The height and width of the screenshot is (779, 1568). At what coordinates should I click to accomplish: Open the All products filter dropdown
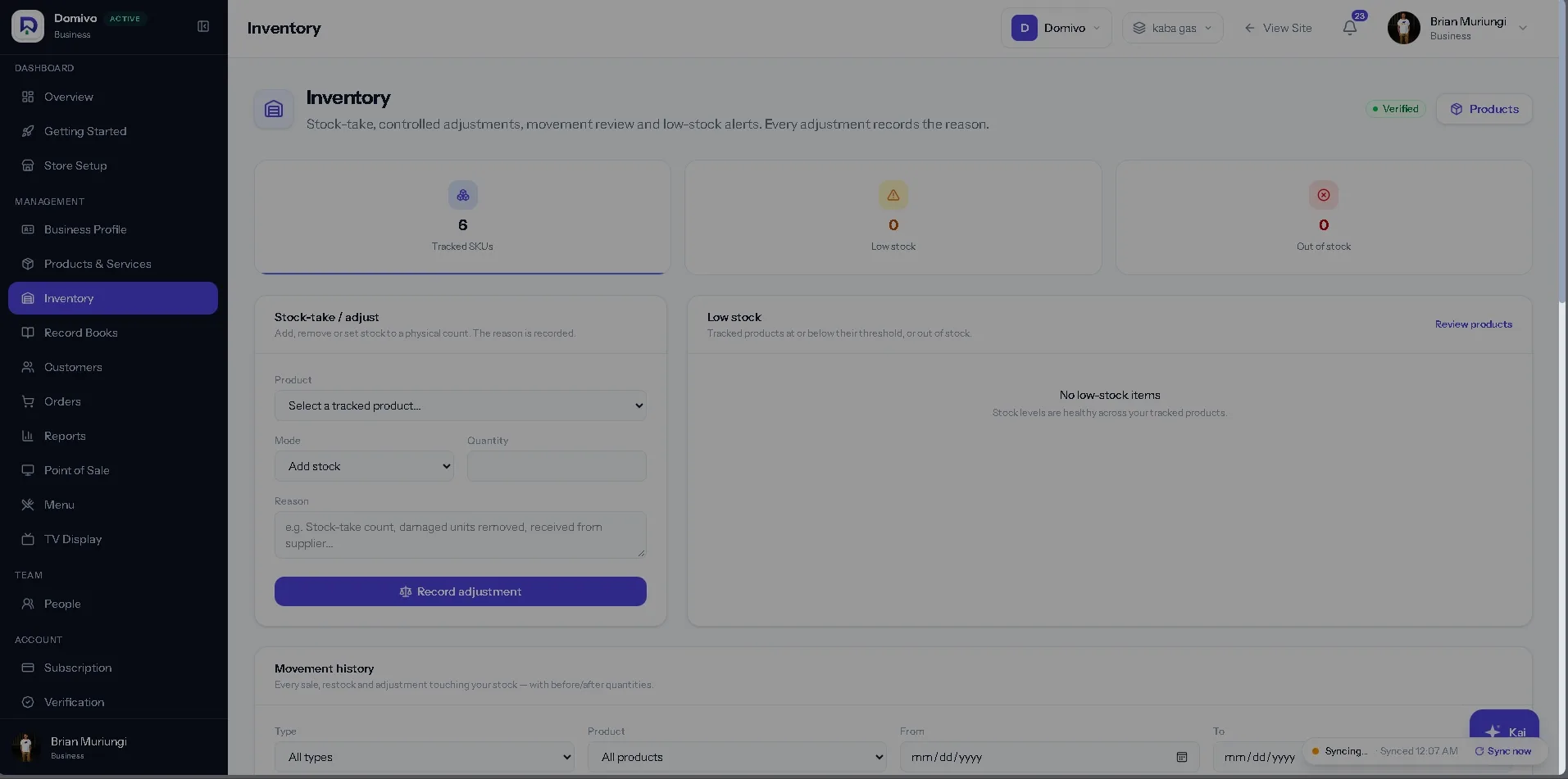click(x=737, y=757)
